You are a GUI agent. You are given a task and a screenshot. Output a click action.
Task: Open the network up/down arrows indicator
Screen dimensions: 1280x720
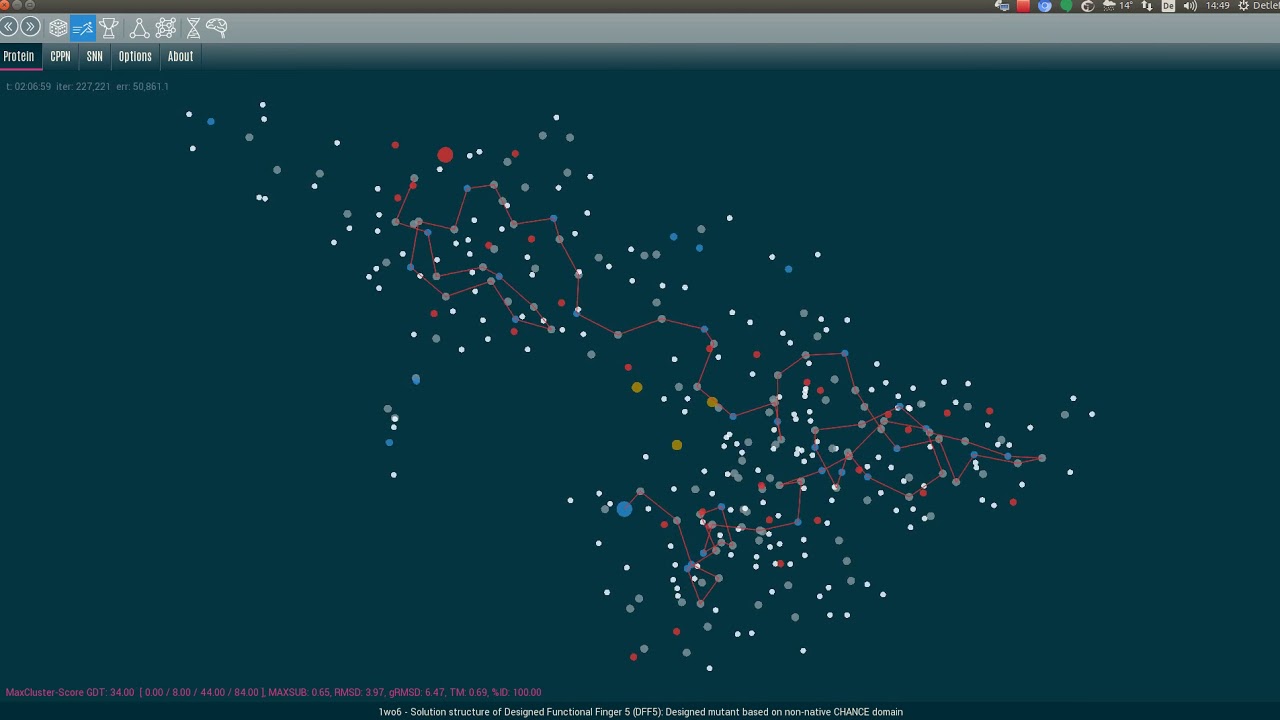coord(1147,6)
